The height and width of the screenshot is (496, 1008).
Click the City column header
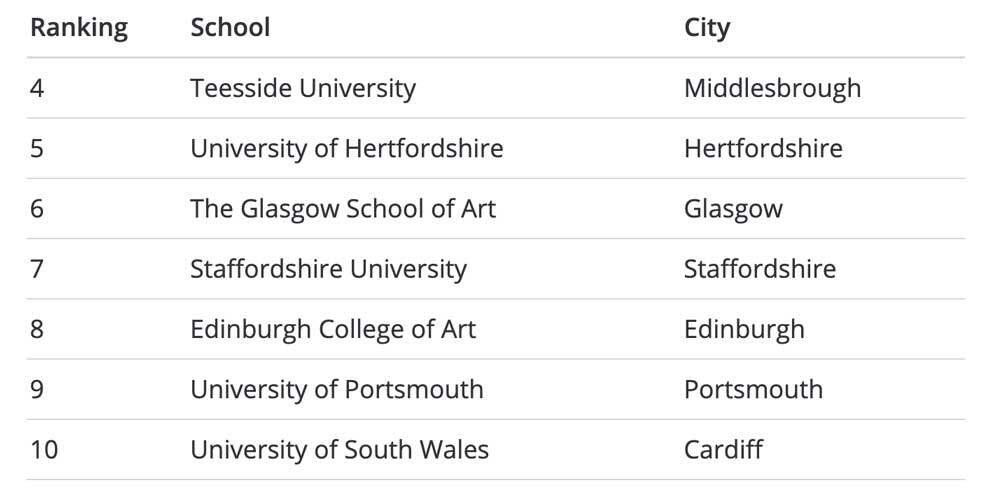tap(706, 28)
